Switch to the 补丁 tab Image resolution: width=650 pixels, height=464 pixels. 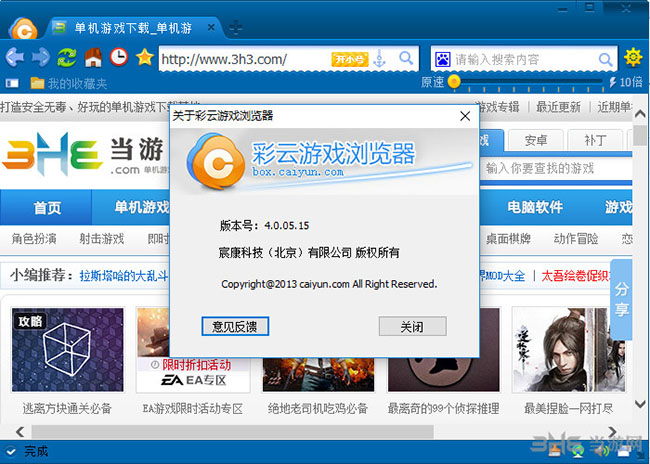[x=595, y=141]
